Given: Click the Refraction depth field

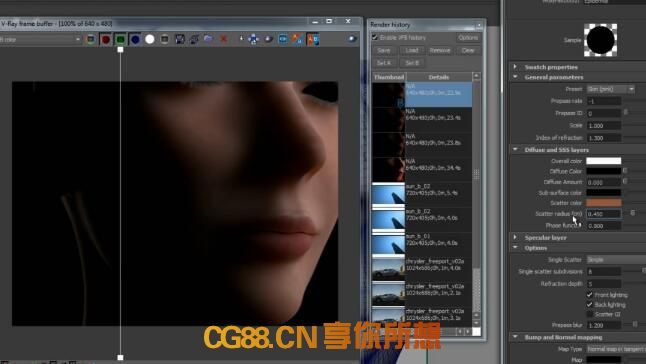Looking at the screenshot, I should tap(604, 284).
